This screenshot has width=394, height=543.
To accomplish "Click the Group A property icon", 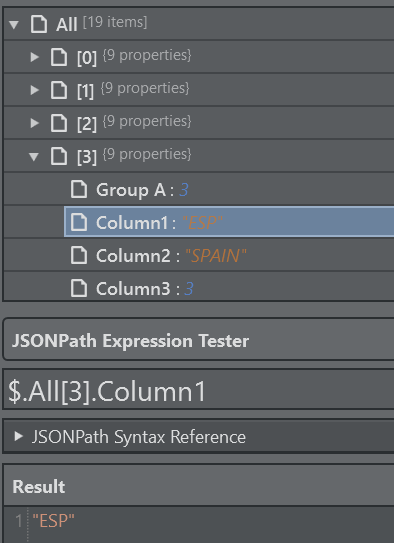I will 79,189.
